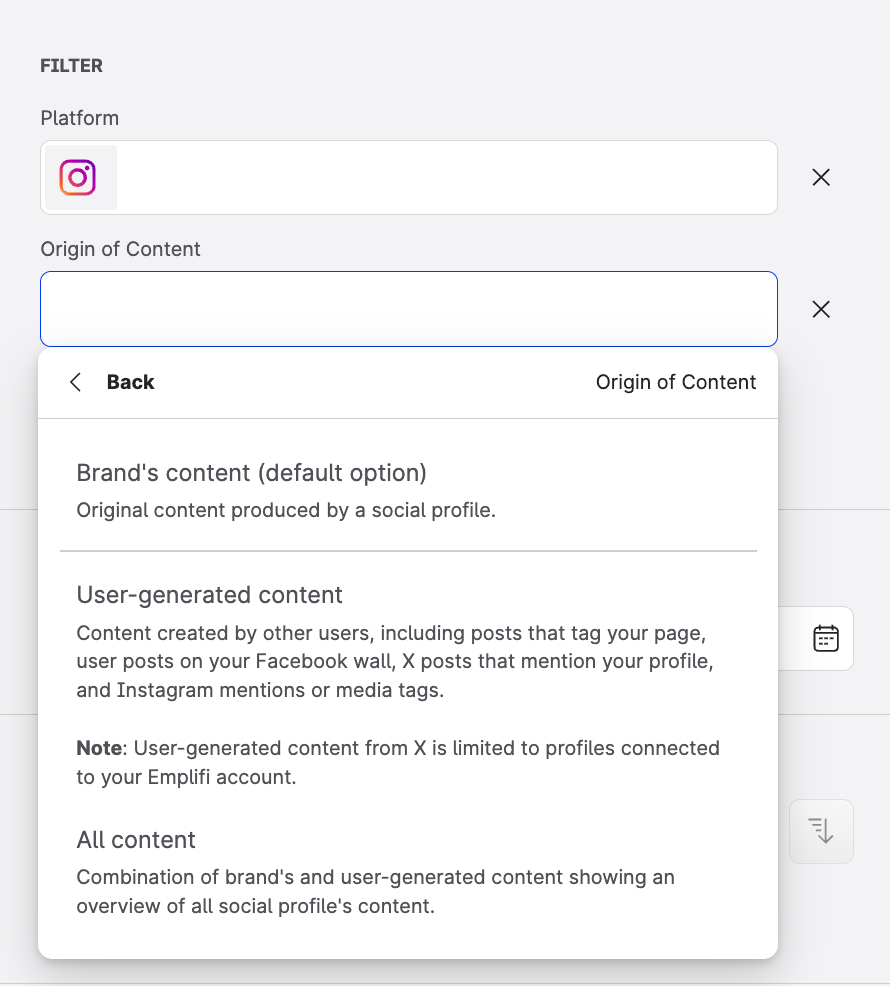Clear the Platform filter with the X icon
The width and height of the screenshot is (890, 986).
pos(821,177)
